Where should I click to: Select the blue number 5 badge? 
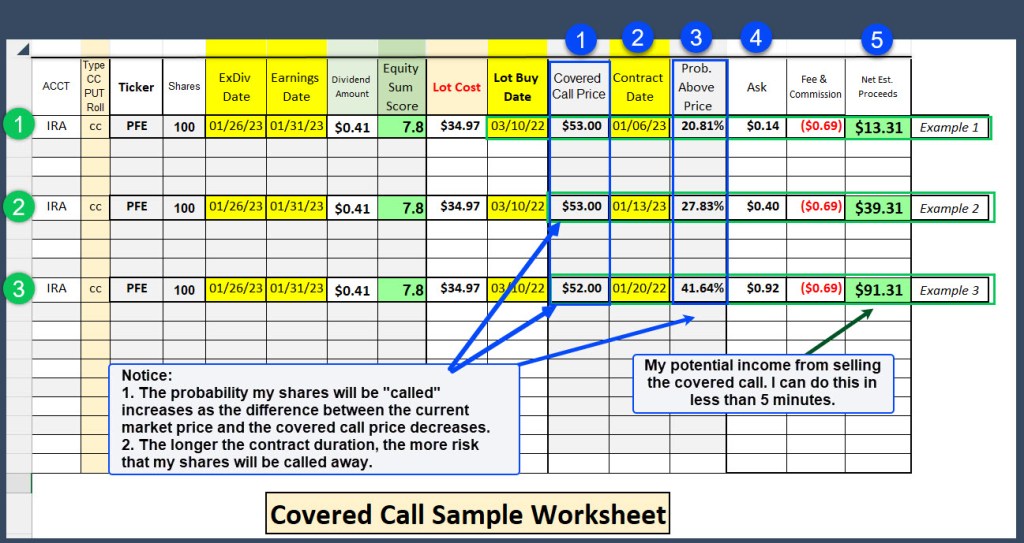(876, 40)
